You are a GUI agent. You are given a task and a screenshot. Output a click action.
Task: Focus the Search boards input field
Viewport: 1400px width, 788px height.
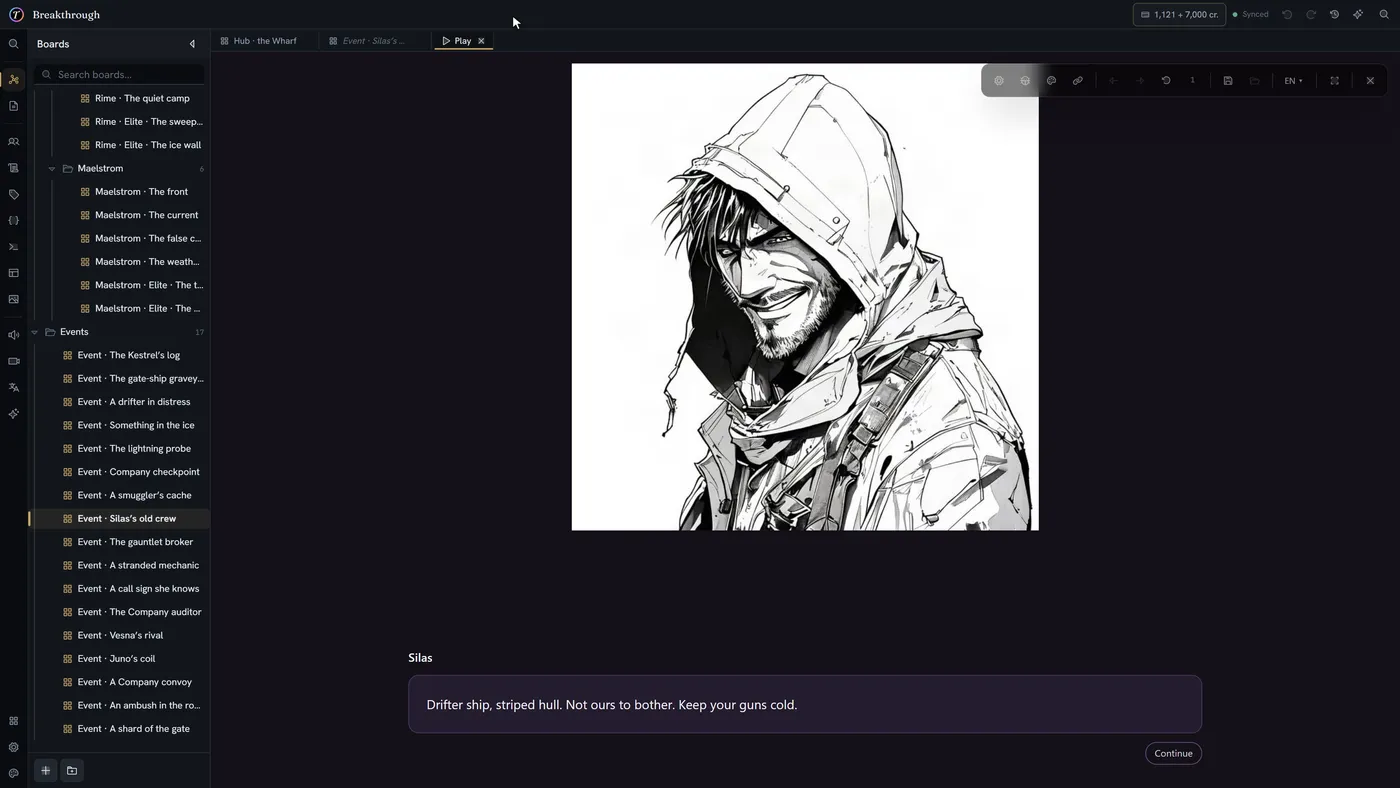click(119, 75)
